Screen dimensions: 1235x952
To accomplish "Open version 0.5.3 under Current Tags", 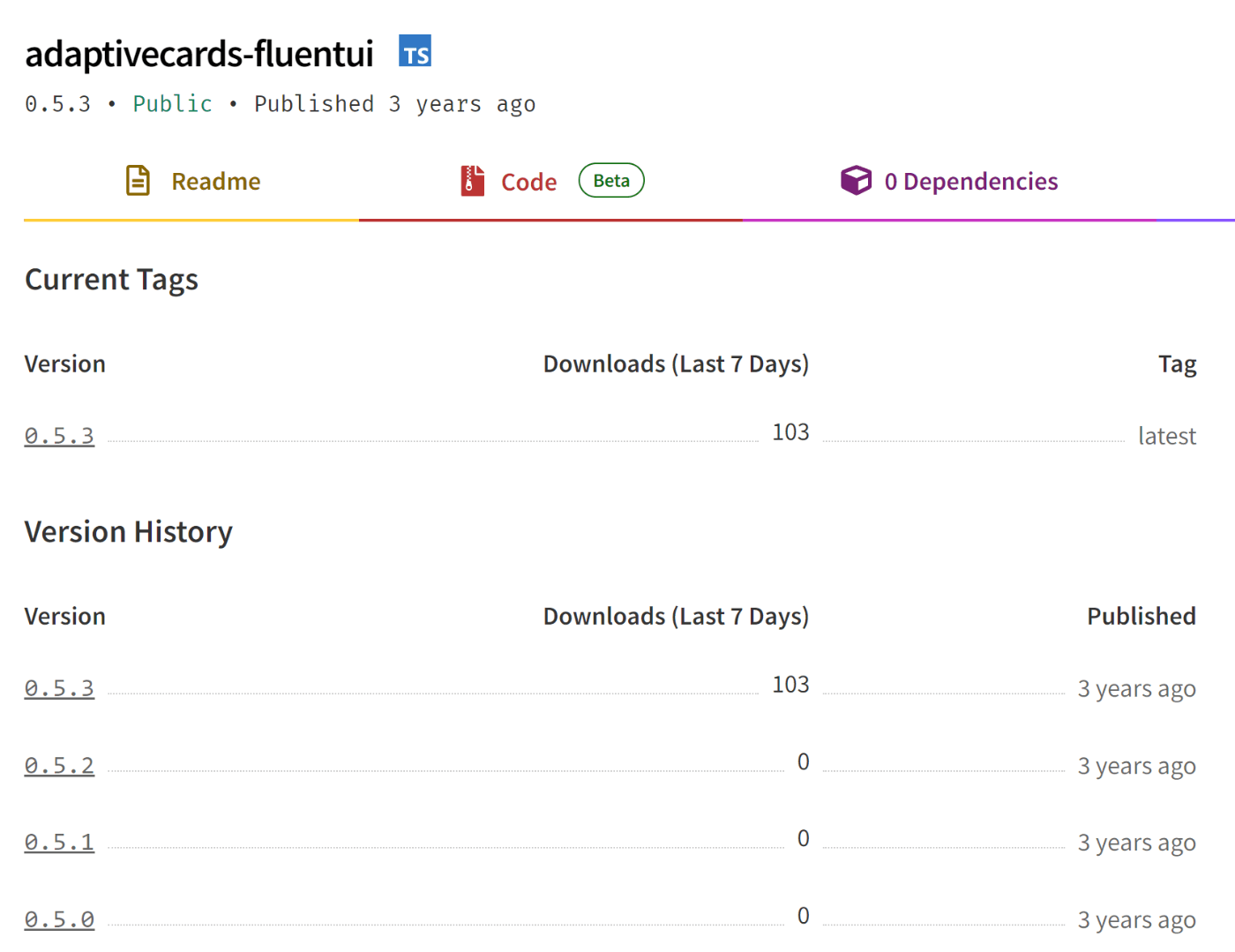I will [x=59, y=436].
